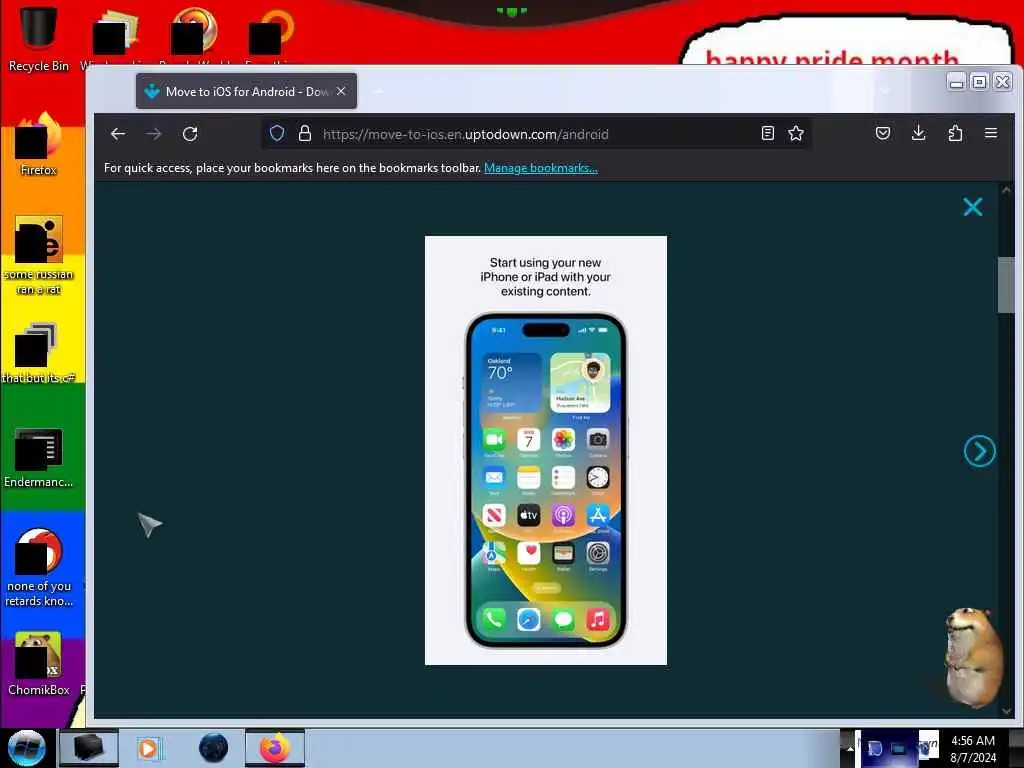Select the ChomikBox desktop icon

click(x=39, y=664)
